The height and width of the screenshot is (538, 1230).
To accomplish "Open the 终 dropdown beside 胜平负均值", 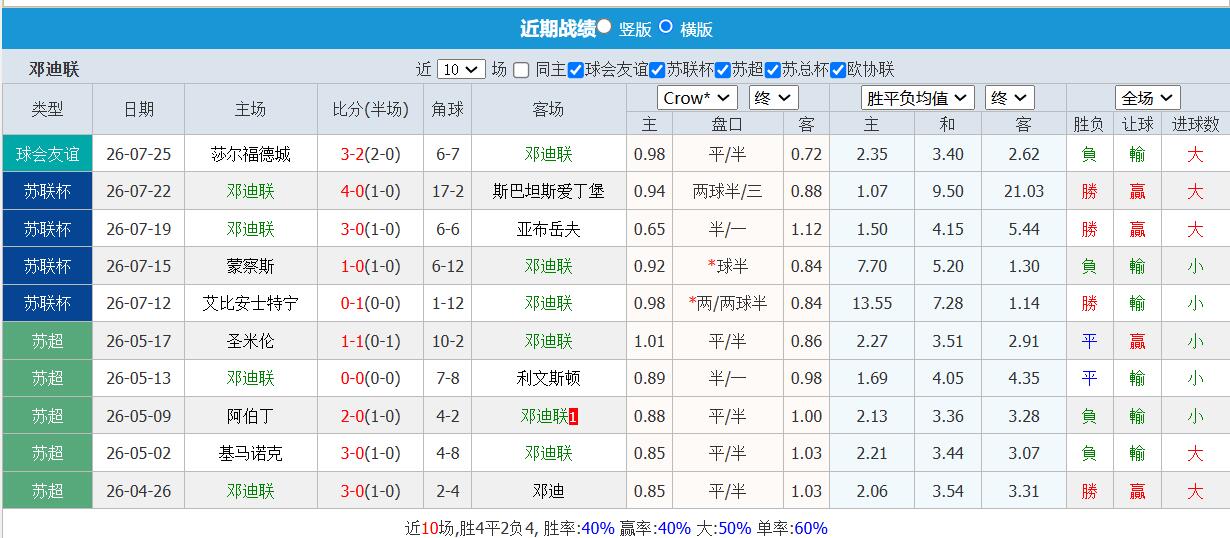I will (1009, 98).
